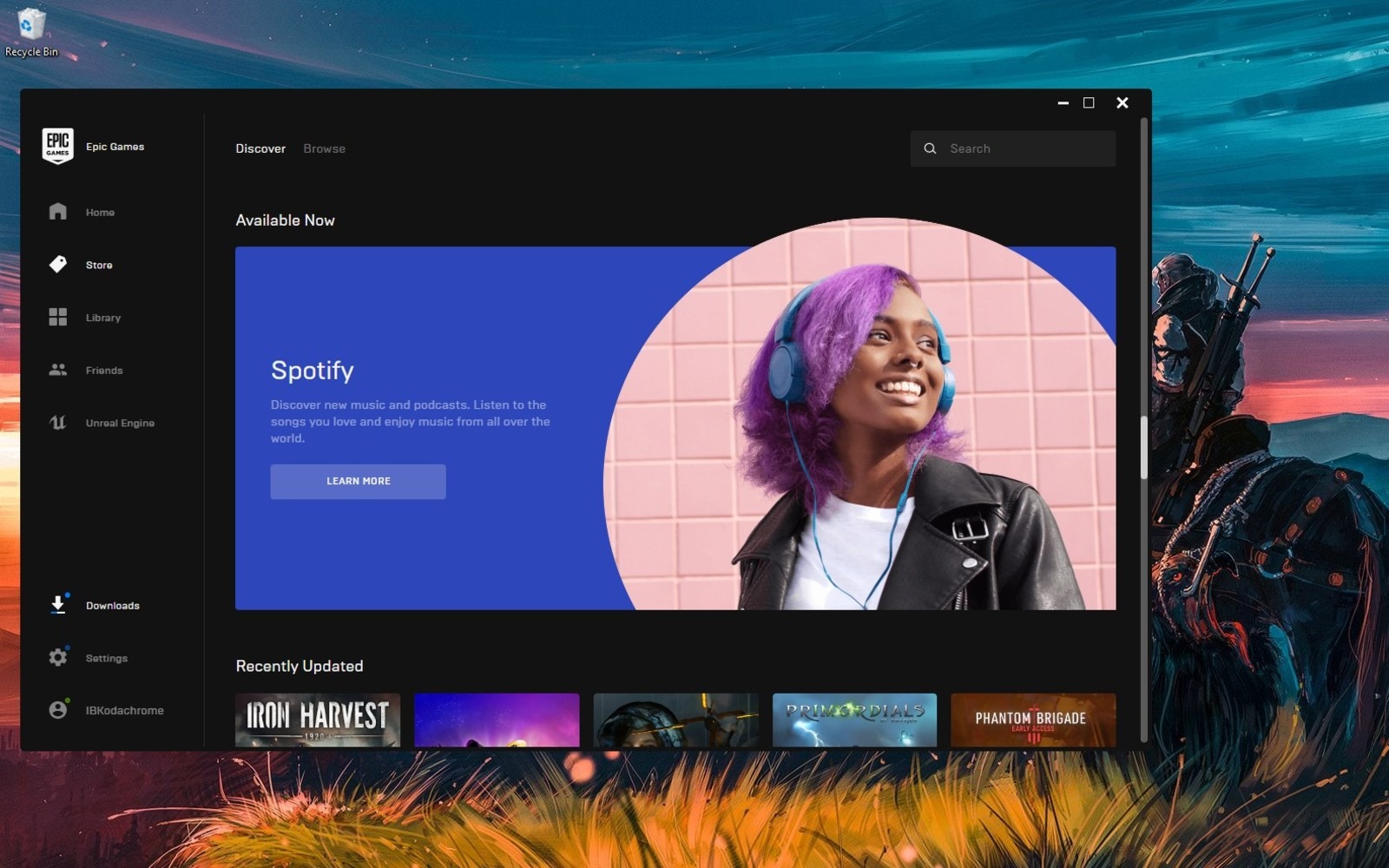This screenshot has width=1389, height=868.
Task: Click the magnifier icon in search bar
Action: tap(930, 148)
